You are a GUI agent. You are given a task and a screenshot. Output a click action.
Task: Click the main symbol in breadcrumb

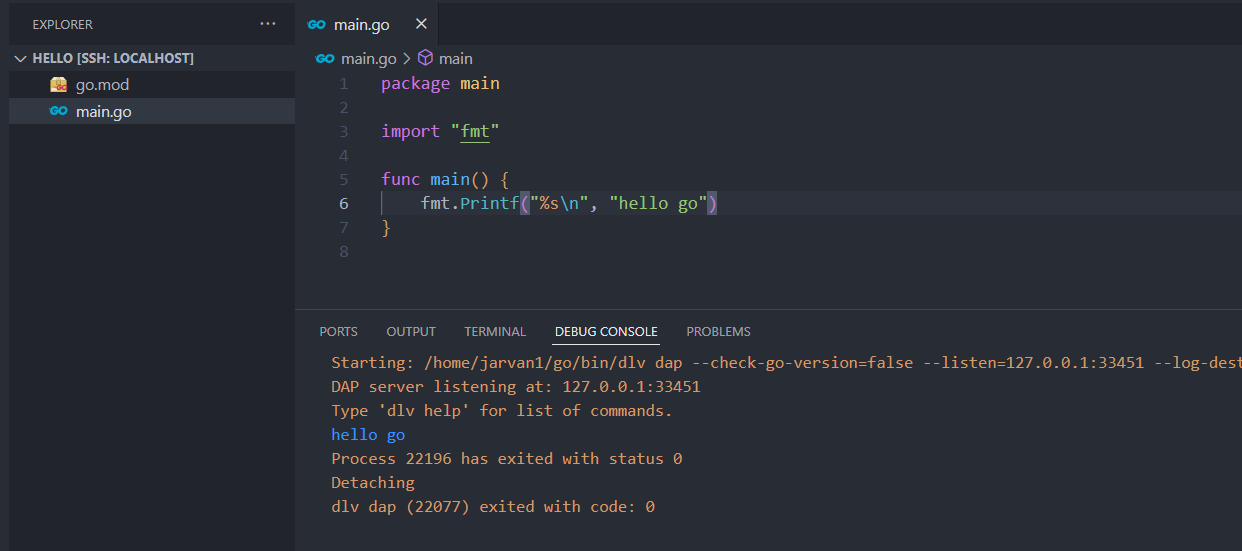[x=456, y=59]
